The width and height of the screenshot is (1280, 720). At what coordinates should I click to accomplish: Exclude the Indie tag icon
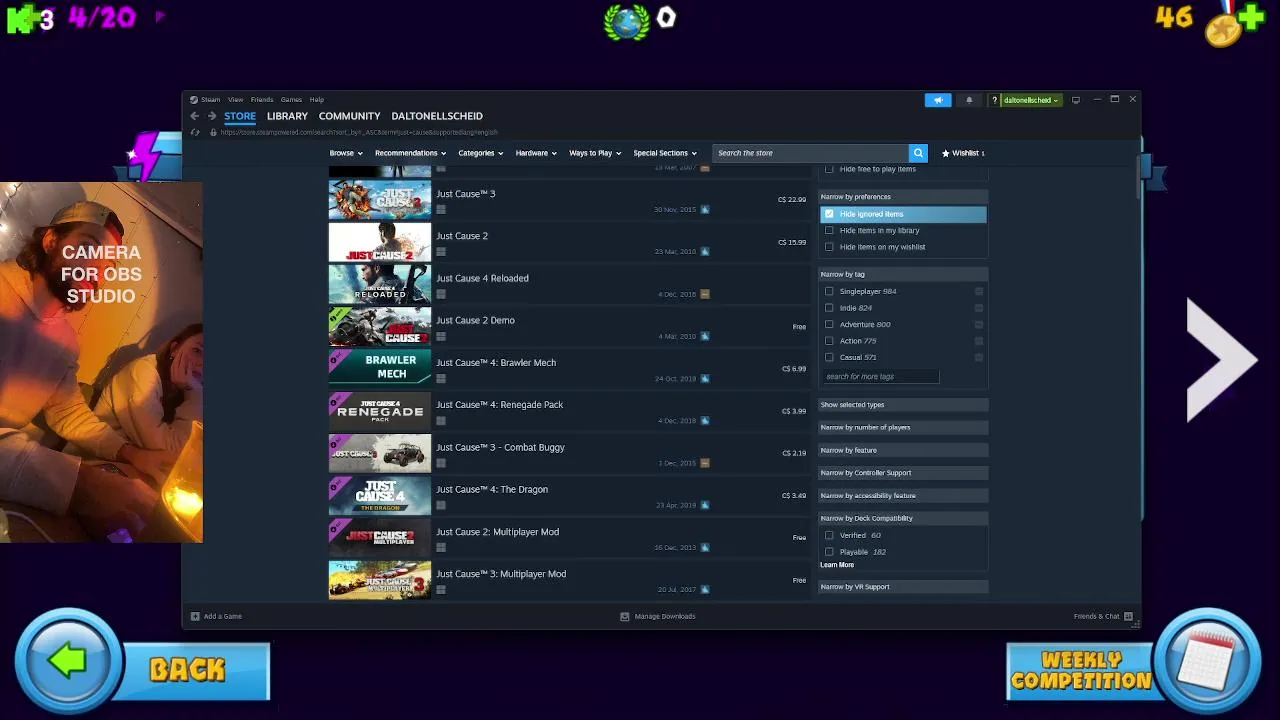point(979,308)
